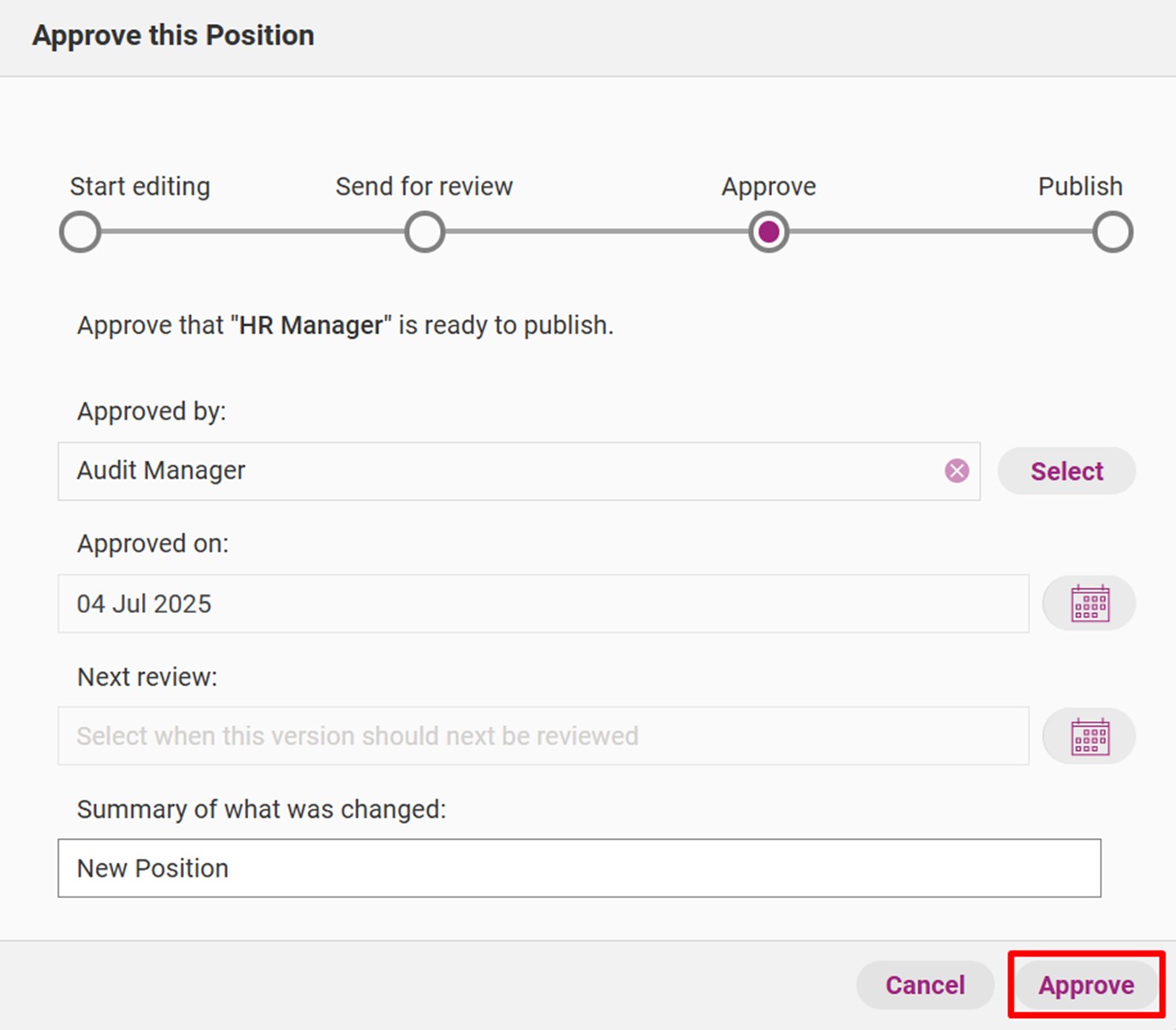The image size is (1176, 1030).
Task: Select the Start editing step circle
Action: (x=80, y=232)
